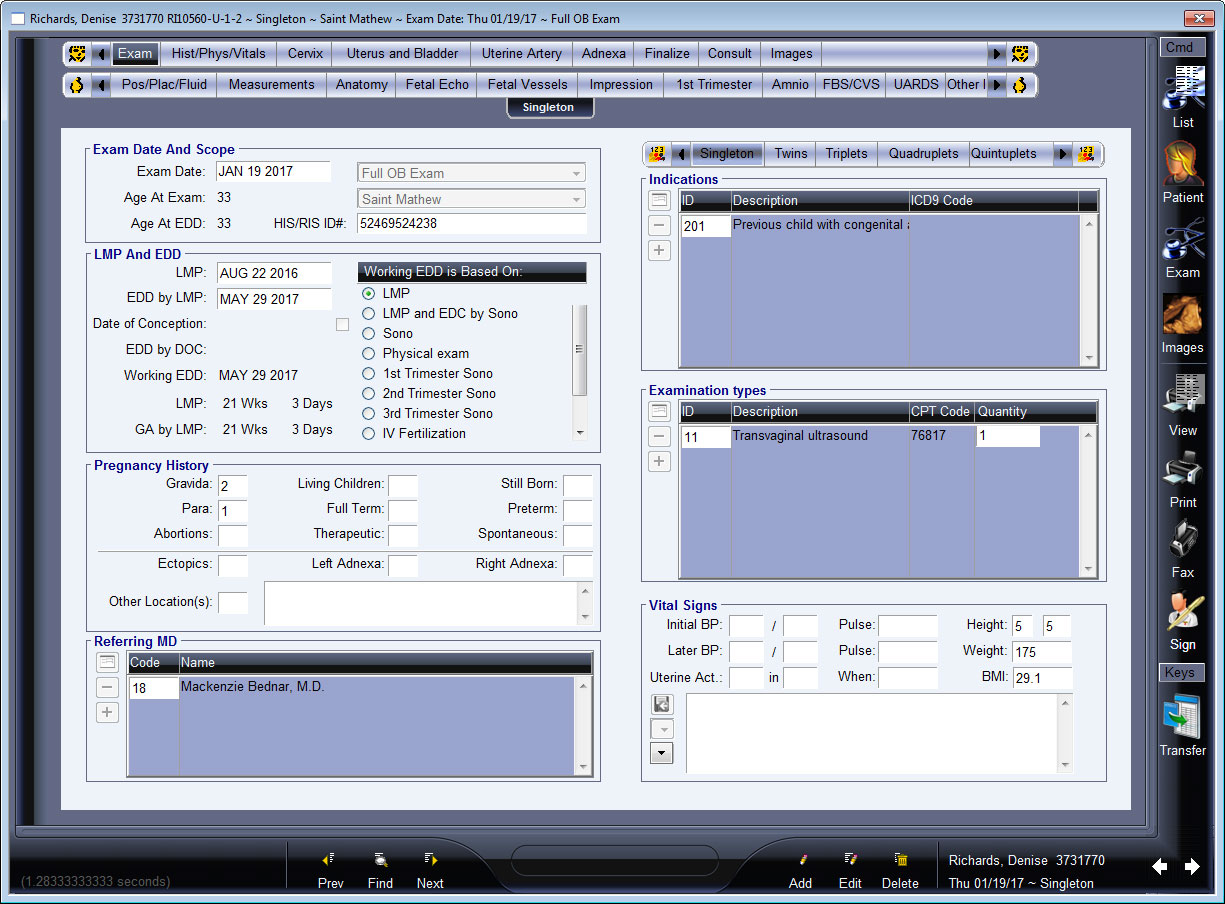Switch to Hist/Phys/Vitals tab

click(218, 54)
